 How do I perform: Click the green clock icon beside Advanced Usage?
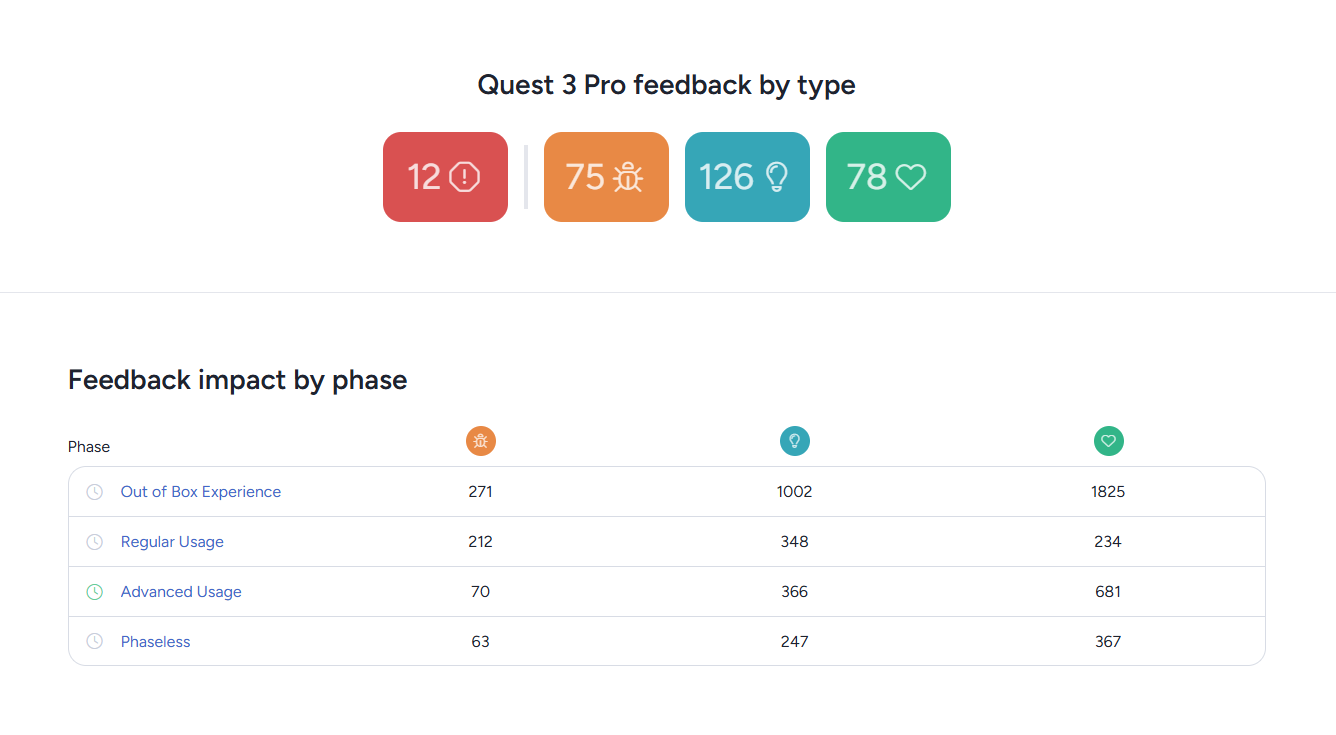[94, 592]
